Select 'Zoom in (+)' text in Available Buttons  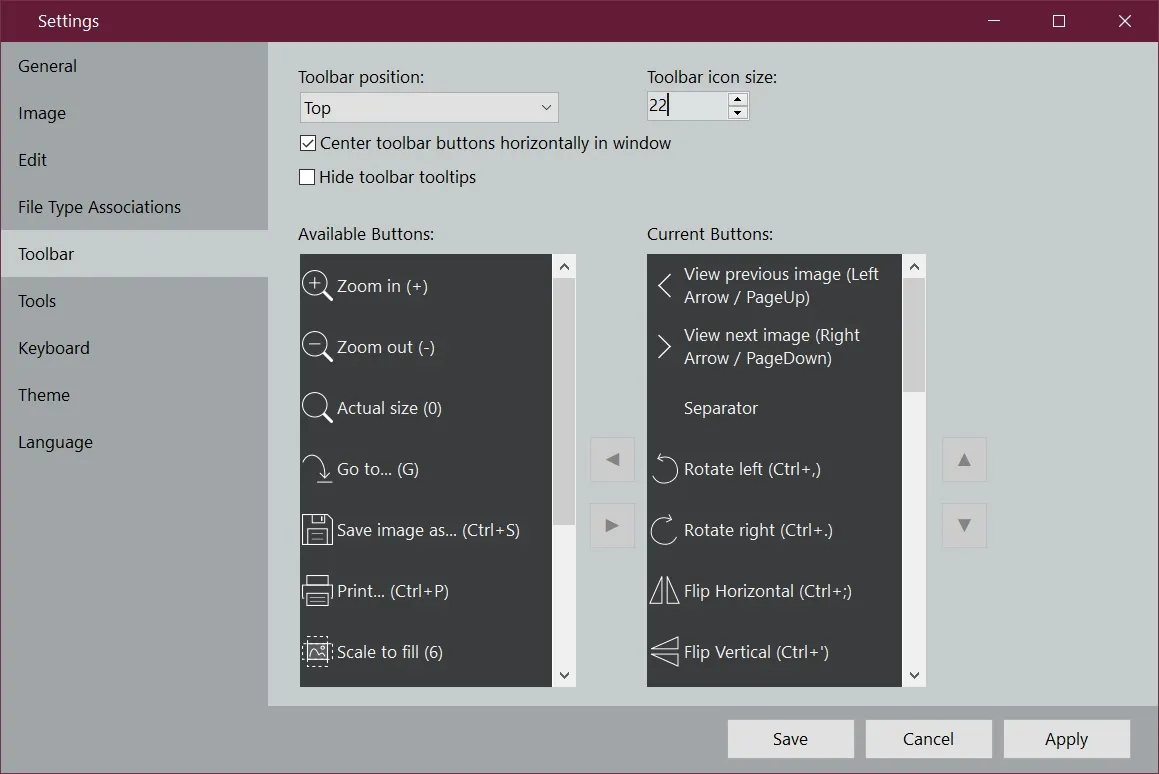(382, 286)
